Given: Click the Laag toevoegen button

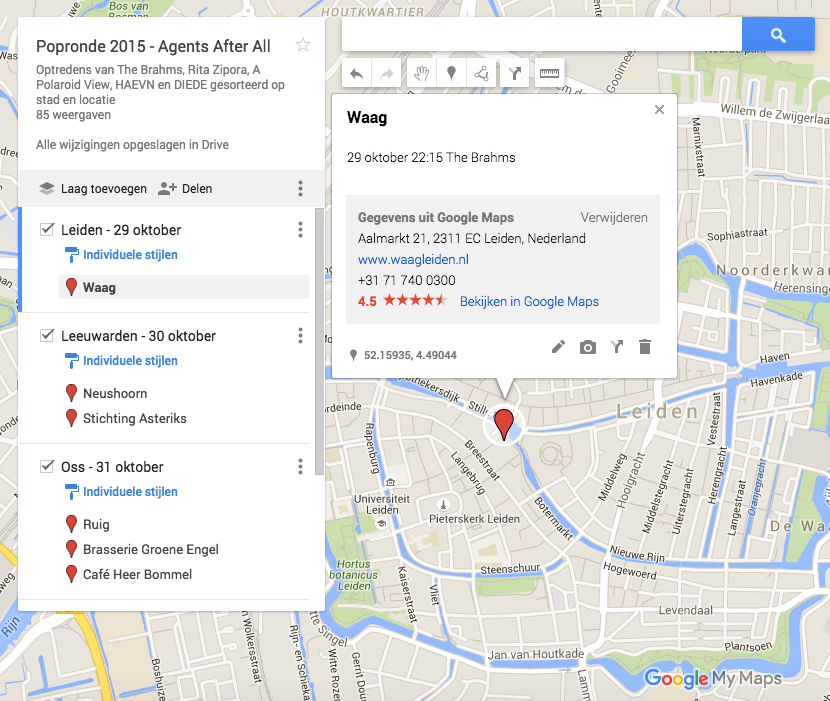Looking at the screenshot, I should pos(93,188).
